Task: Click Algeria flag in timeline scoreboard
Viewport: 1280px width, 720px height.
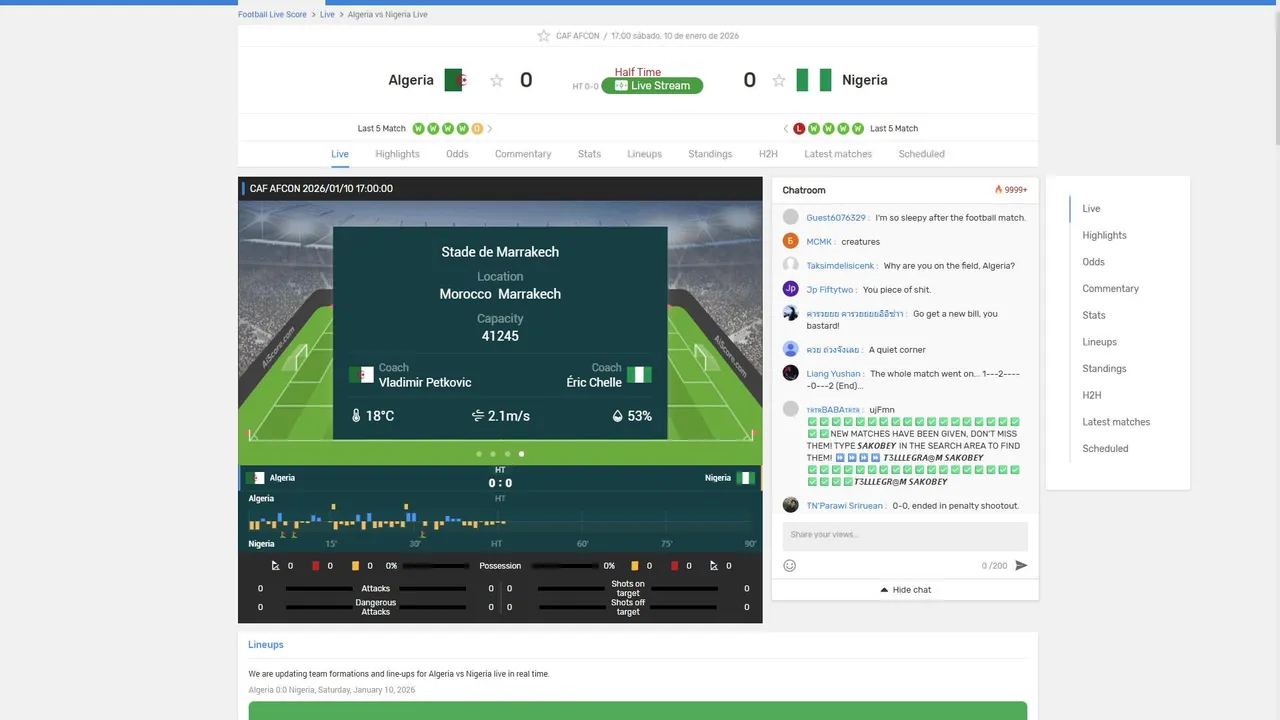Action: [x=256, y=478]
